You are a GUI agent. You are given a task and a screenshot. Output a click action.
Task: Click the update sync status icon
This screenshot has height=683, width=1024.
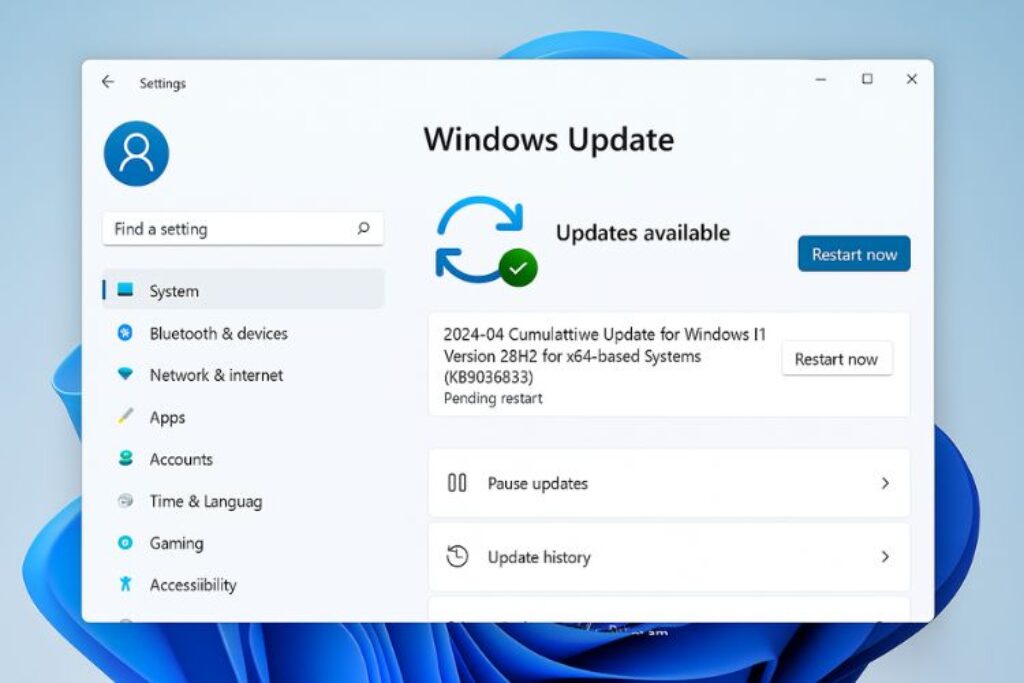(485, 240)
